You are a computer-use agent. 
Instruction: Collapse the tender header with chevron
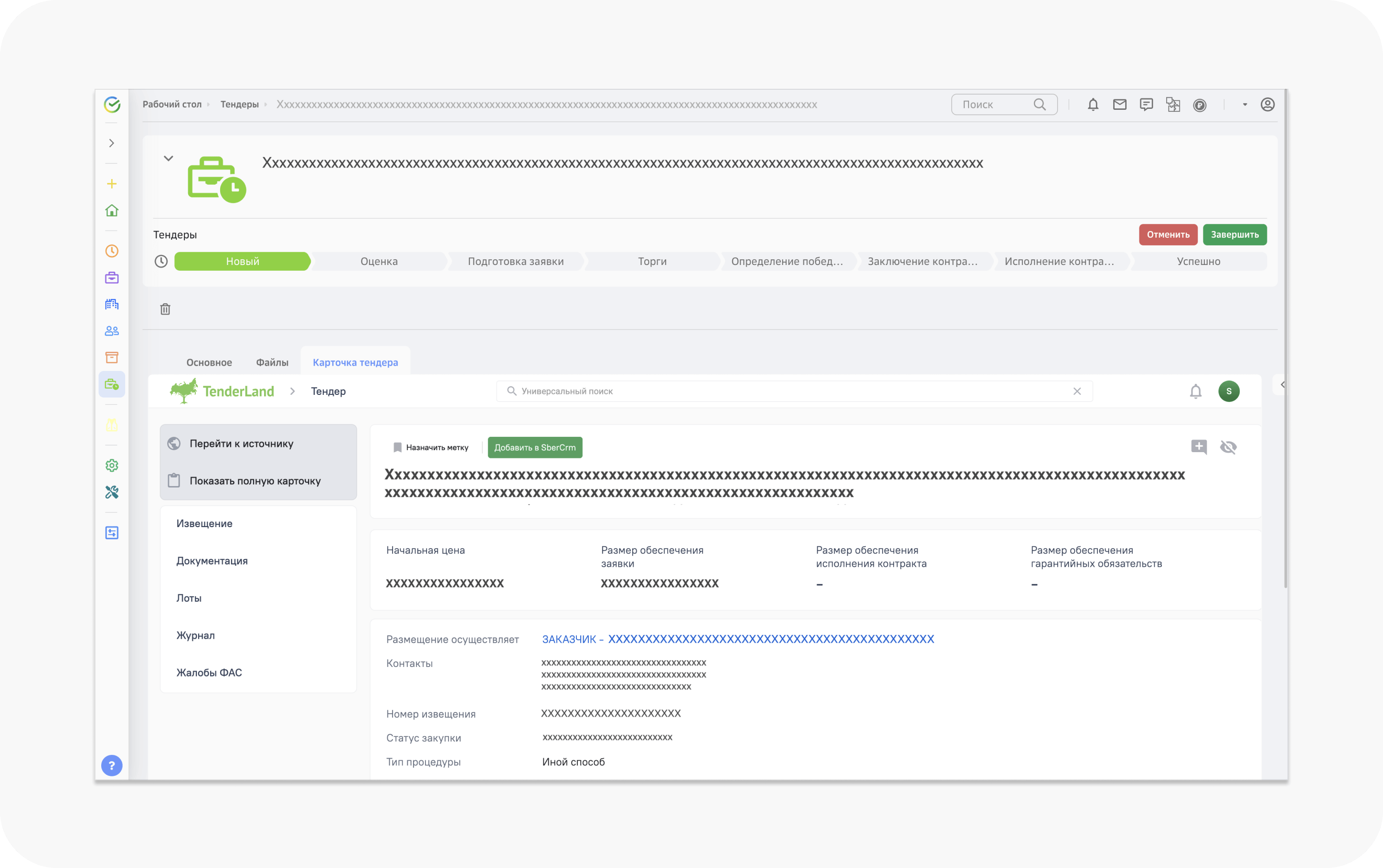(x=168, y=159)
